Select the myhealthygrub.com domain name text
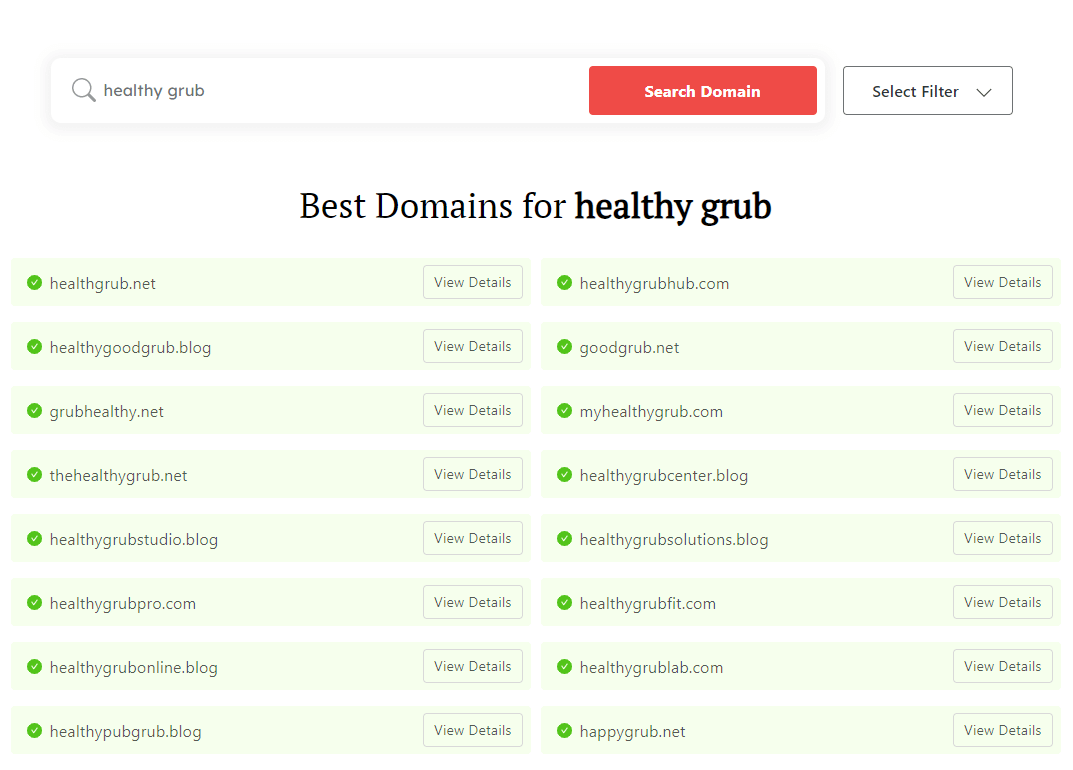1073x770 pixels. (651, 411)
